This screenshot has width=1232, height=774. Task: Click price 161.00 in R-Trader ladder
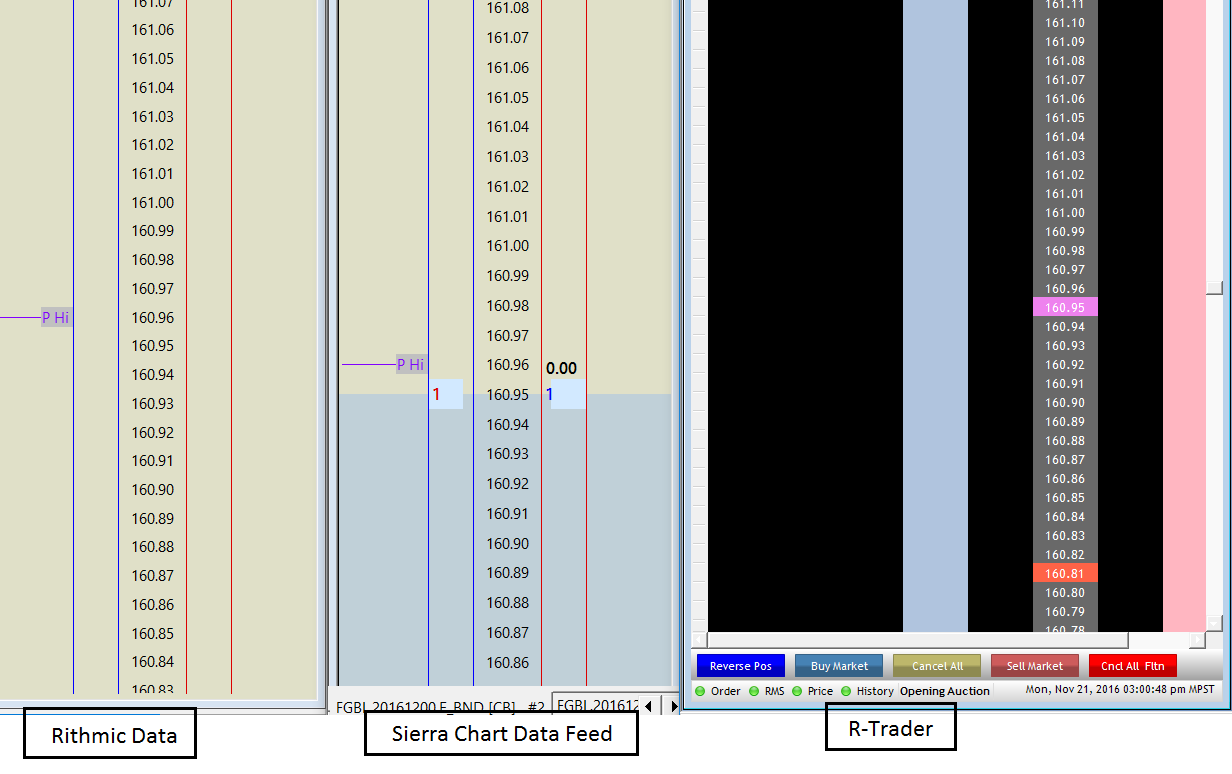[1065, 213]
